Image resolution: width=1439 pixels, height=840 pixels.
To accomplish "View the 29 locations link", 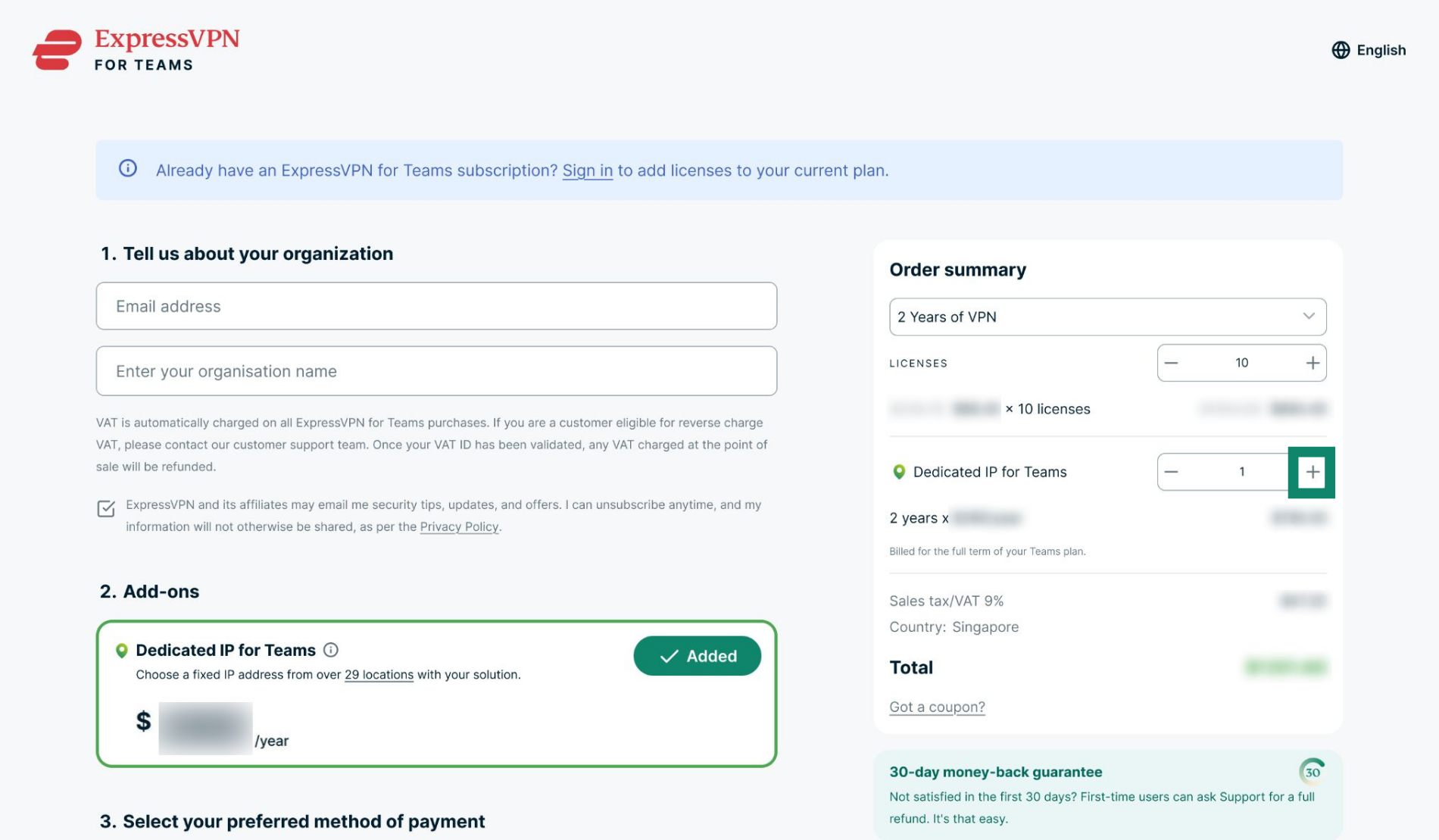I will click(x=379, y=674).
